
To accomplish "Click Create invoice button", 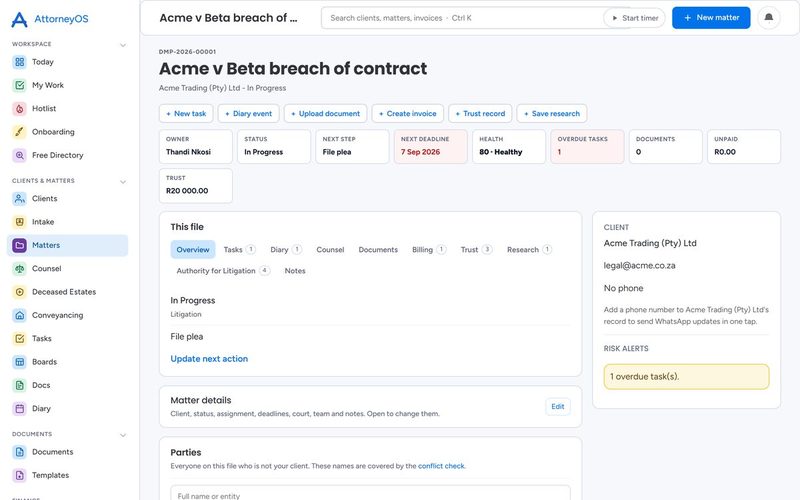I will point(408,114).
